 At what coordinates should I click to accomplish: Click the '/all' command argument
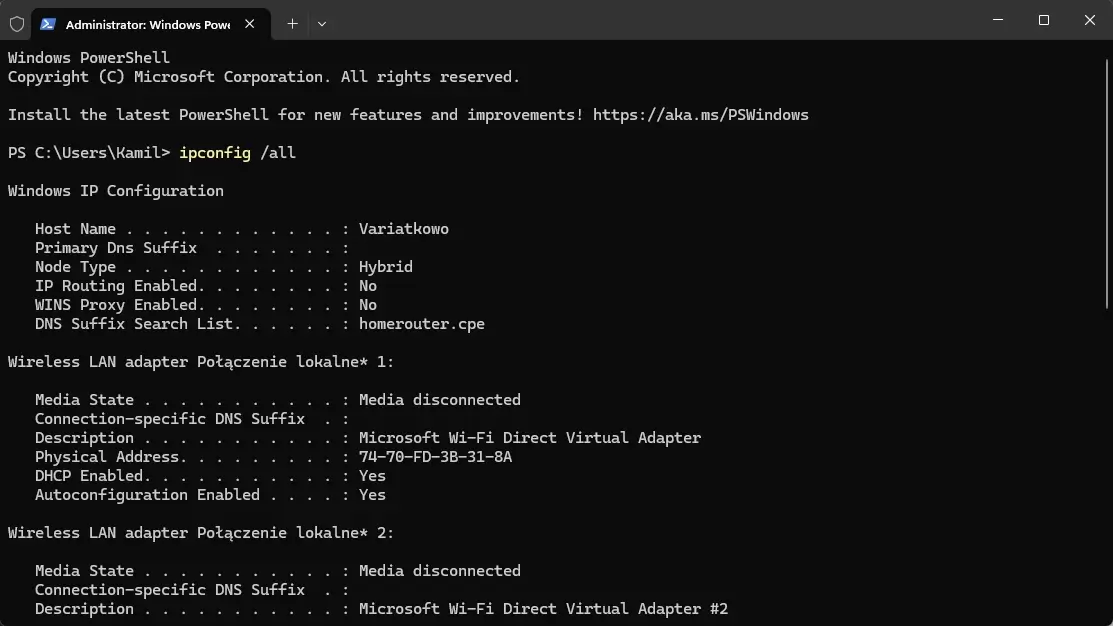pos(278,153)
